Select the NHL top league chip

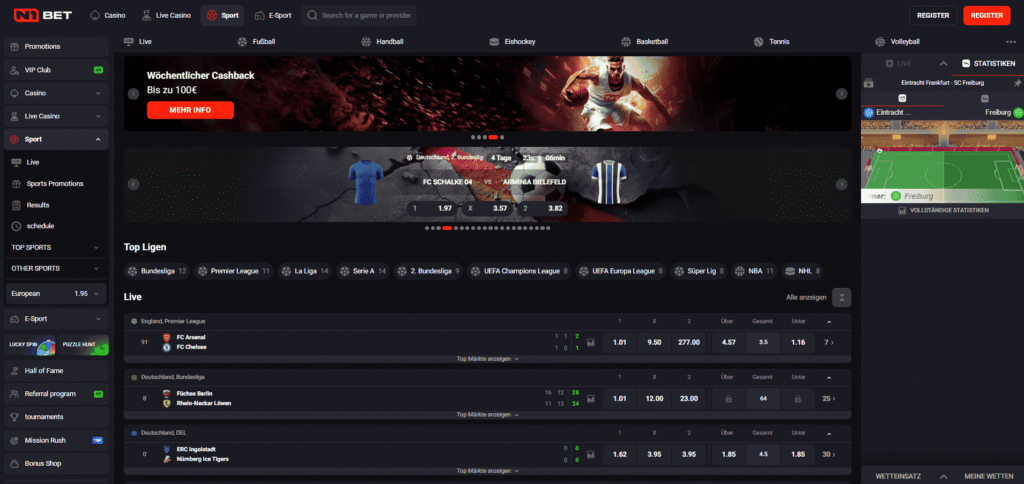[803, 271]
